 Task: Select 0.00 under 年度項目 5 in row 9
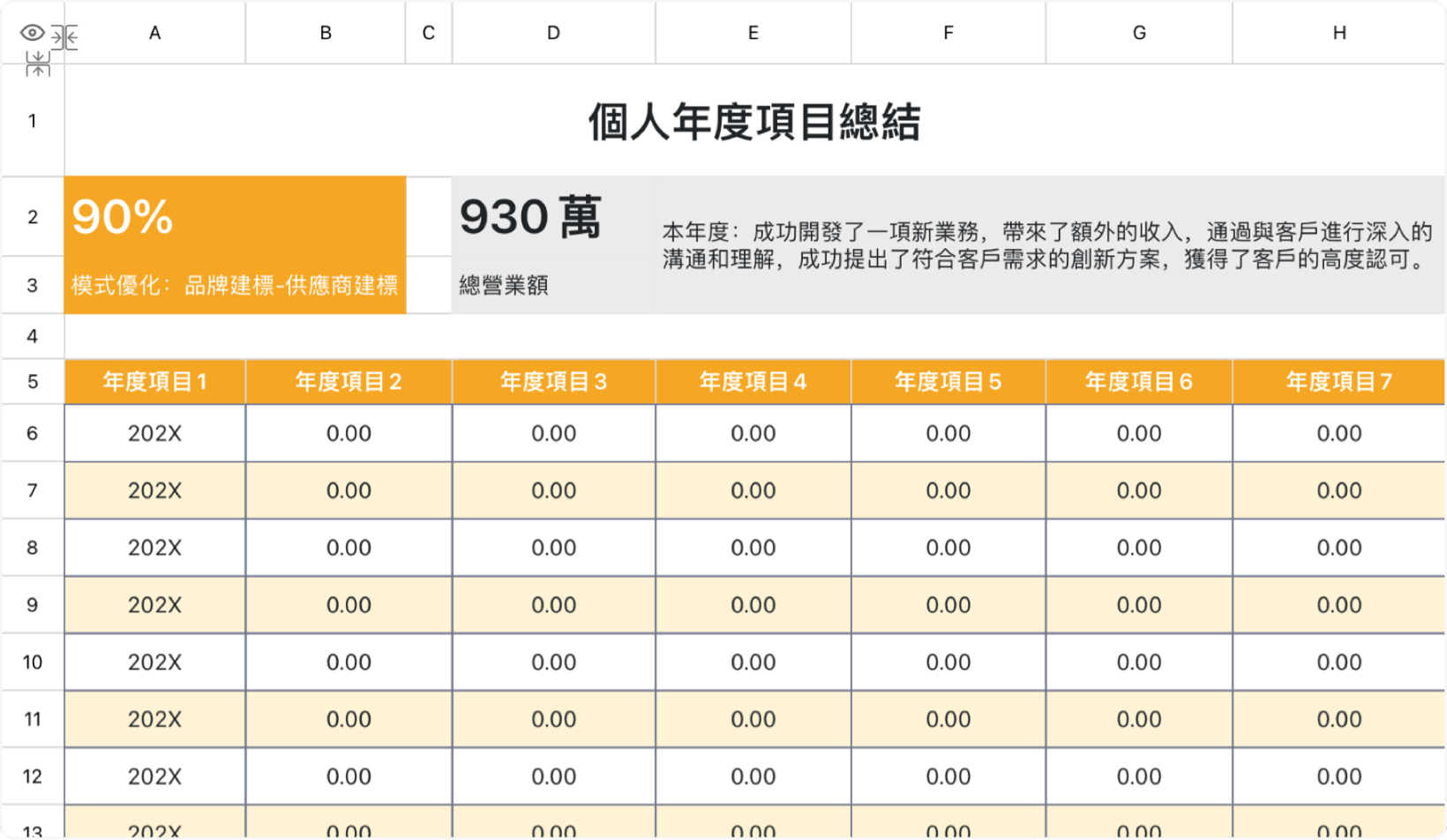948,605
